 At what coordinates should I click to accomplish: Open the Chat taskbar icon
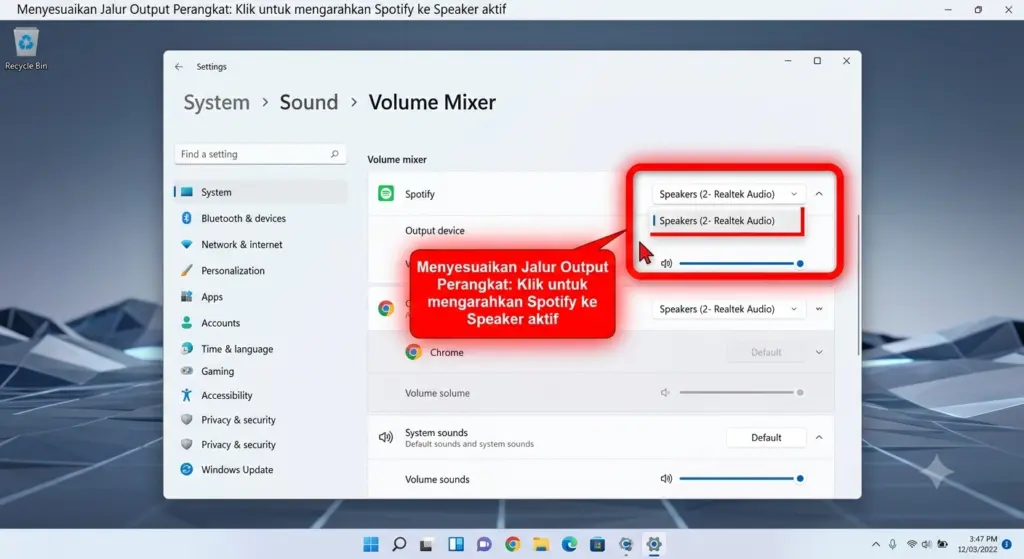coord(484,544)
